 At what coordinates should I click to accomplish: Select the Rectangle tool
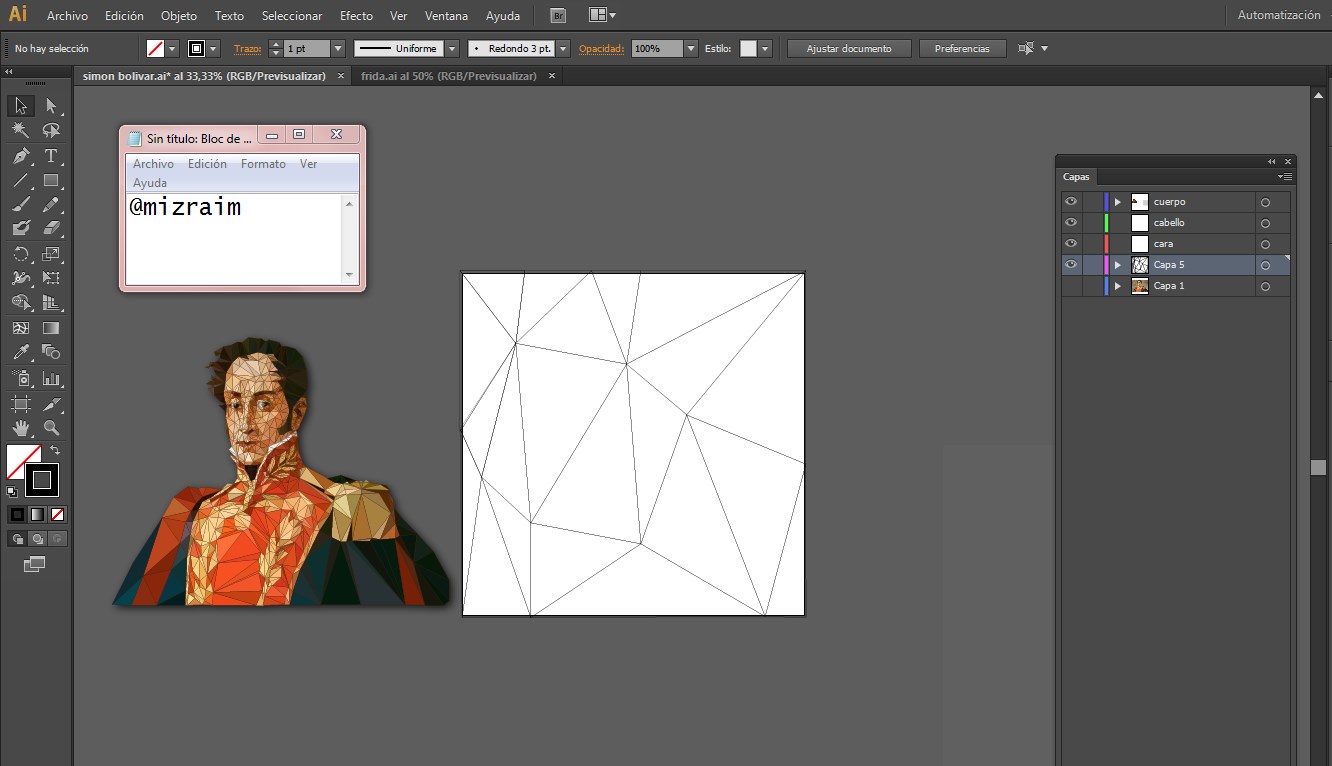click(51, 181)
